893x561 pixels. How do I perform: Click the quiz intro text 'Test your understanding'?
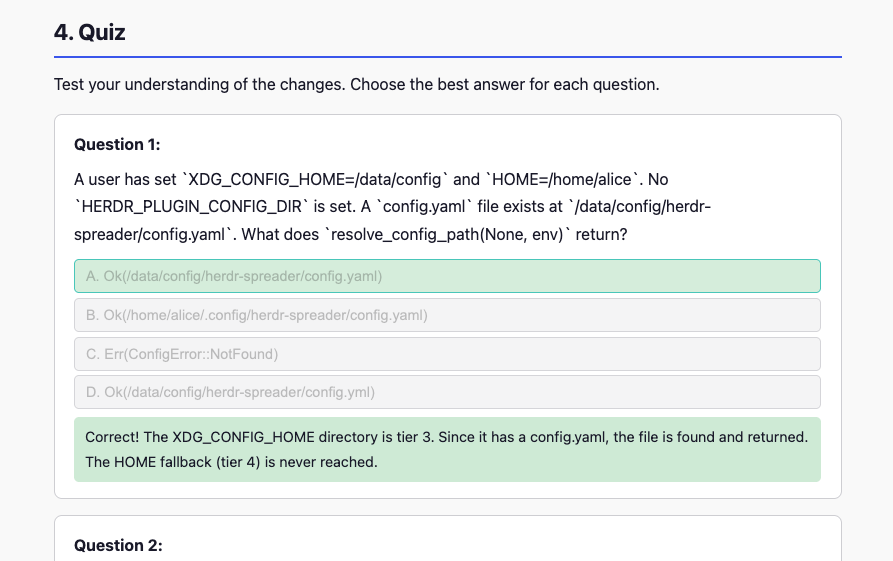[357, 84]
